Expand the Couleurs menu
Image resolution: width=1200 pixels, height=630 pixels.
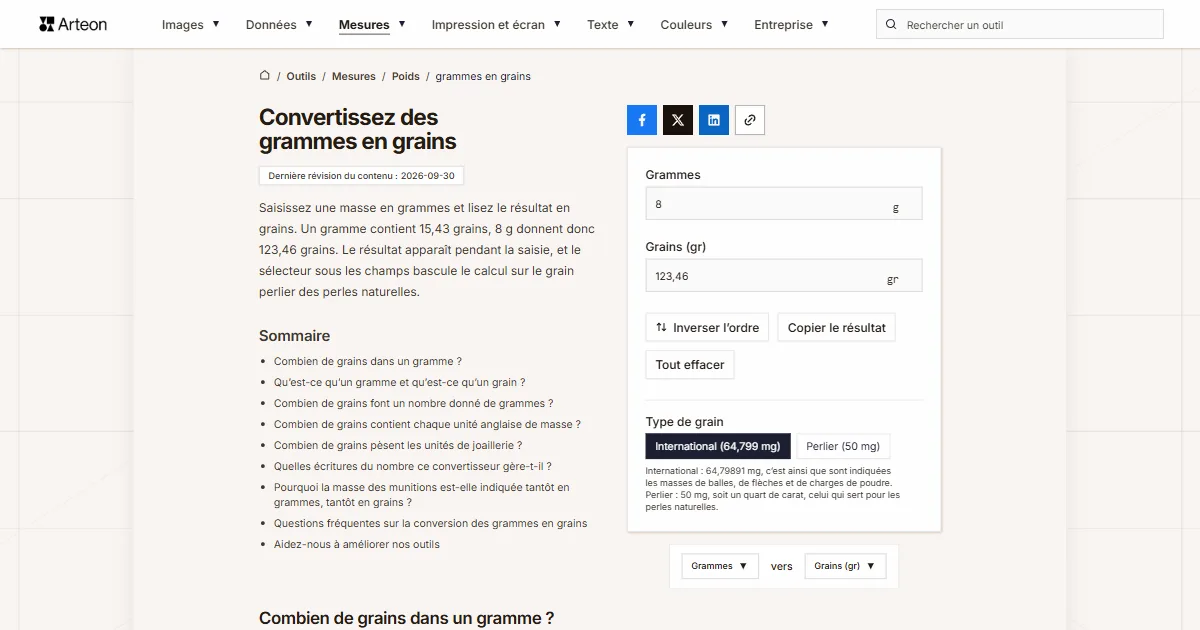click(x=694, y=25)
